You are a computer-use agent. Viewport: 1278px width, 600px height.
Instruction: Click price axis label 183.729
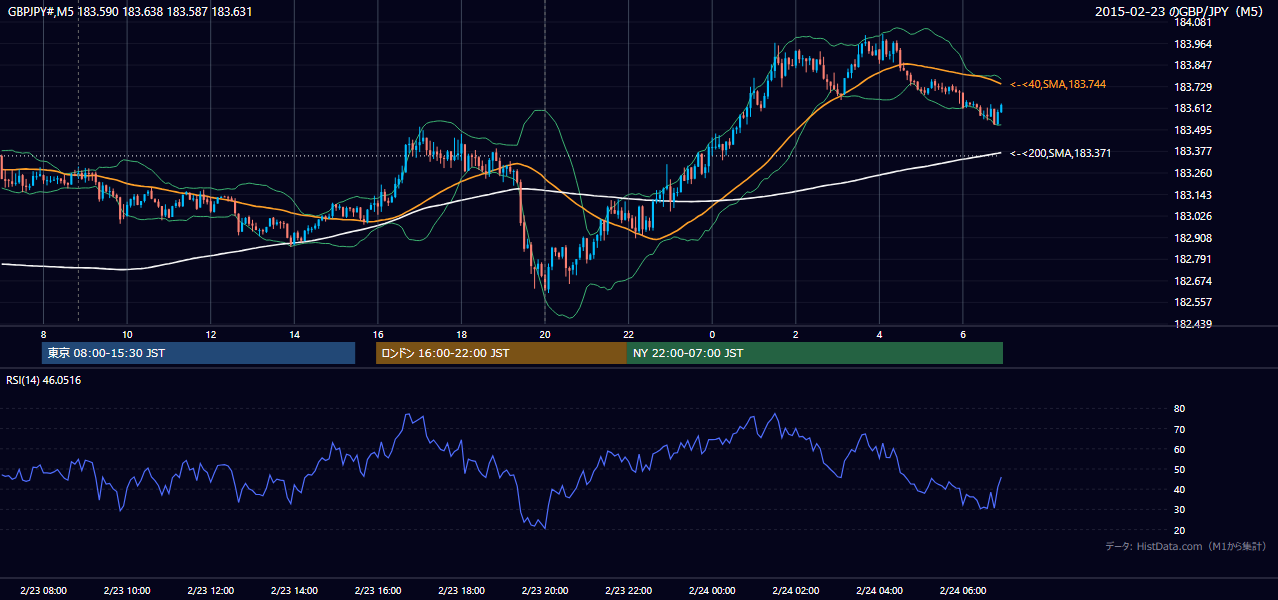1193,87
